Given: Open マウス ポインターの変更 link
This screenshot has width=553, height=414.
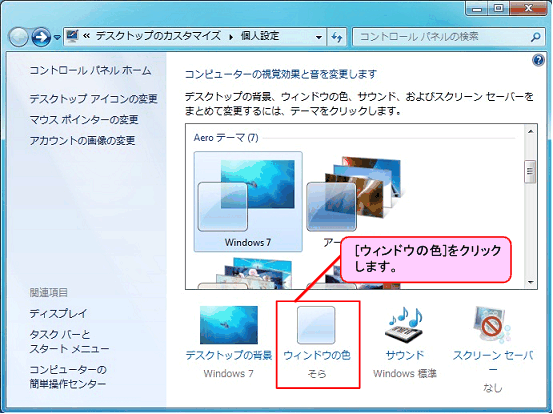Looking at the screenshot, I should coord(84,120).
